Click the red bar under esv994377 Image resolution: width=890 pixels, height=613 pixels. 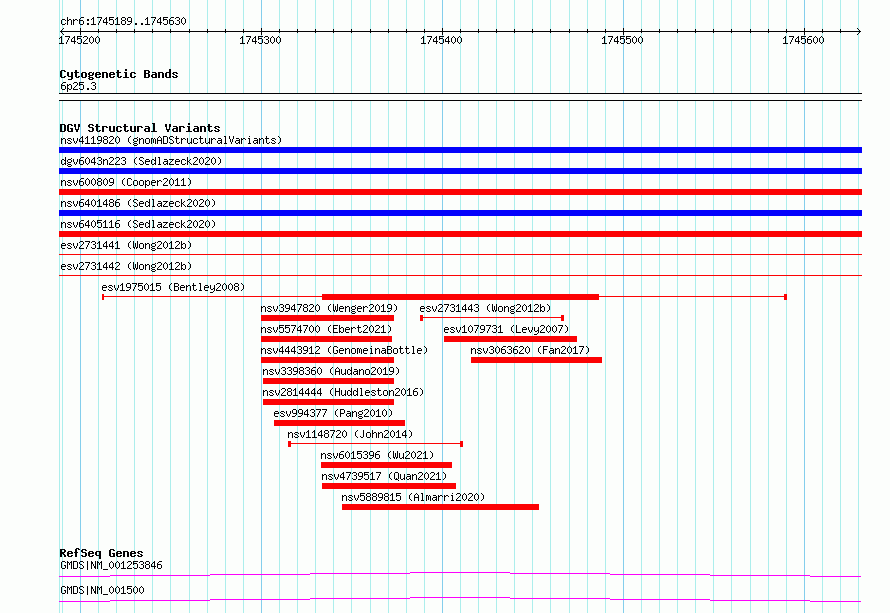tap(339, 423)
